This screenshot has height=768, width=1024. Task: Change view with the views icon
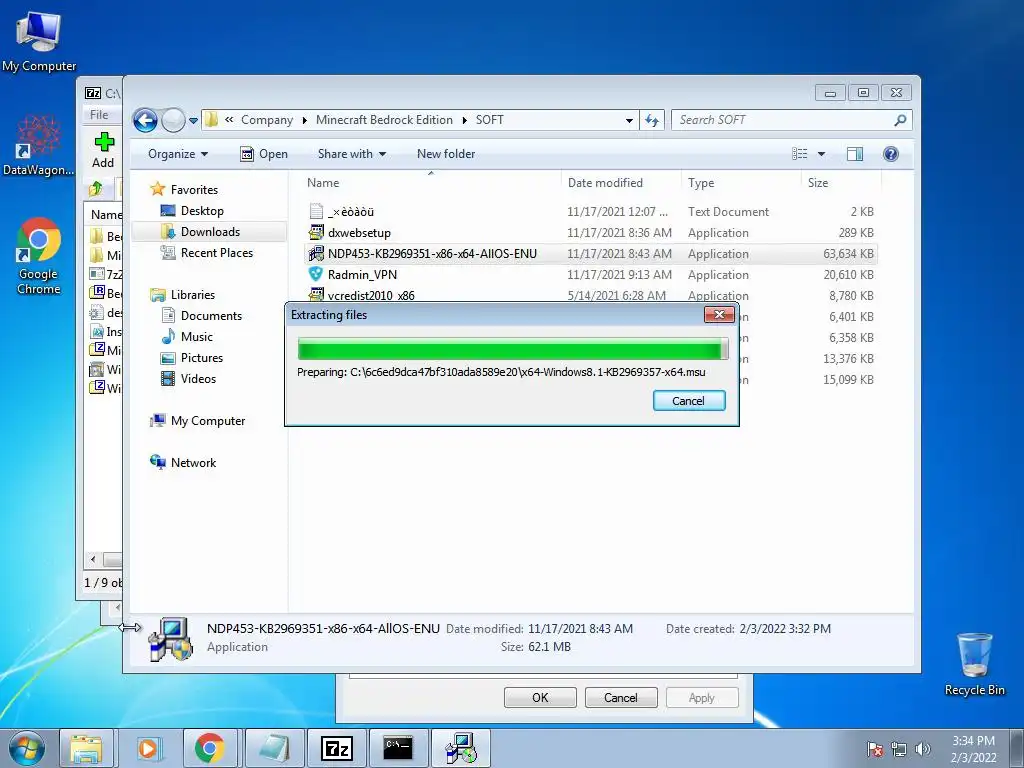pos(800,154)
